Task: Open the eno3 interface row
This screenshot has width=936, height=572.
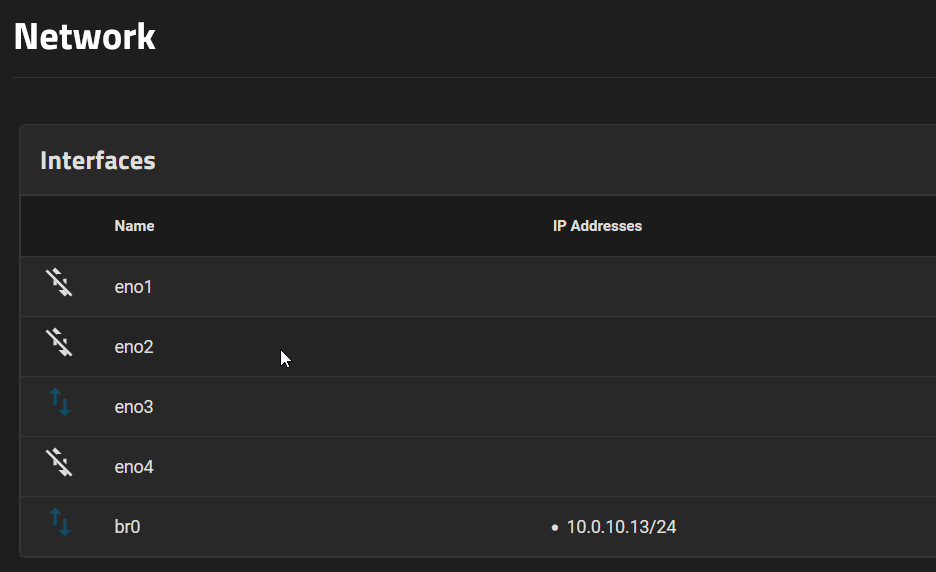Action: [x=133, y=407]
